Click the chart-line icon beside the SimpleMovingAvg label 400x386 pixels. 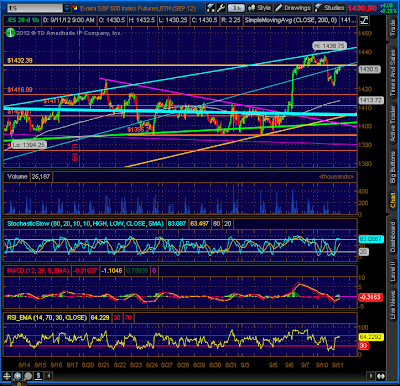[364, 20]
